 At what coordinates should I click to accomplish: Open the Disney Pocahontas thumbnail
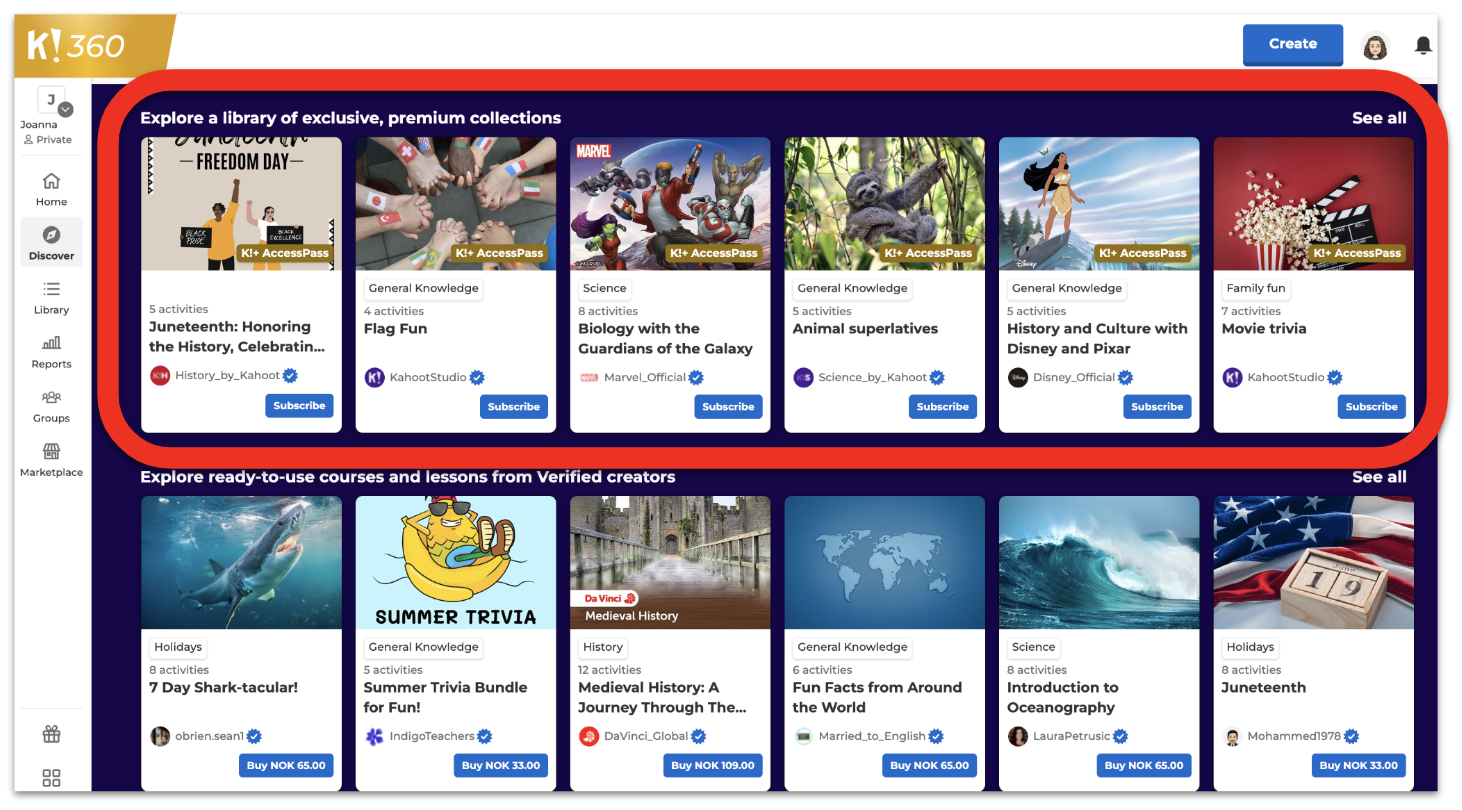coord(1099,204)
